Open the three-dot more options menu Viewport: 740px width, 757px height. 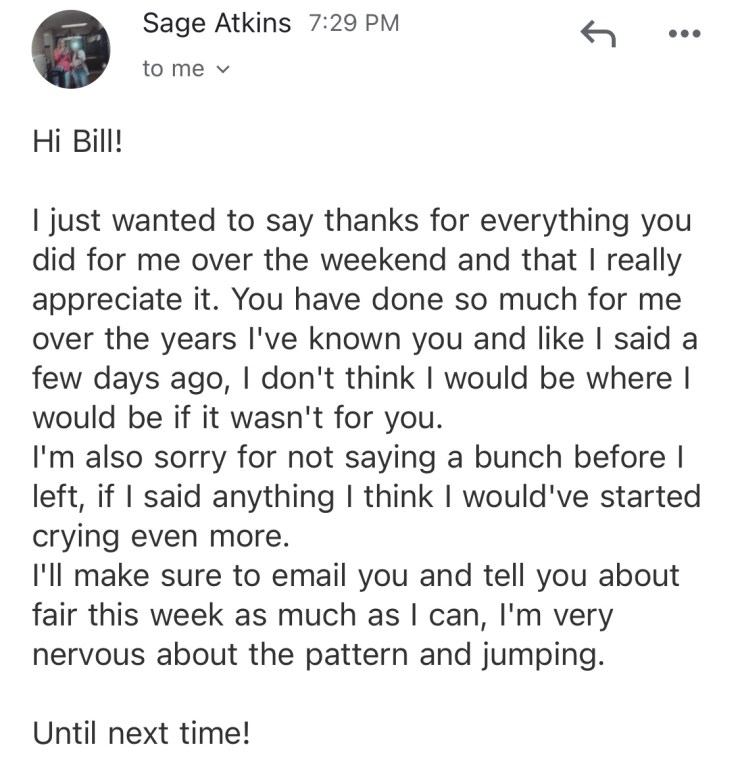[x=686, y=35]
